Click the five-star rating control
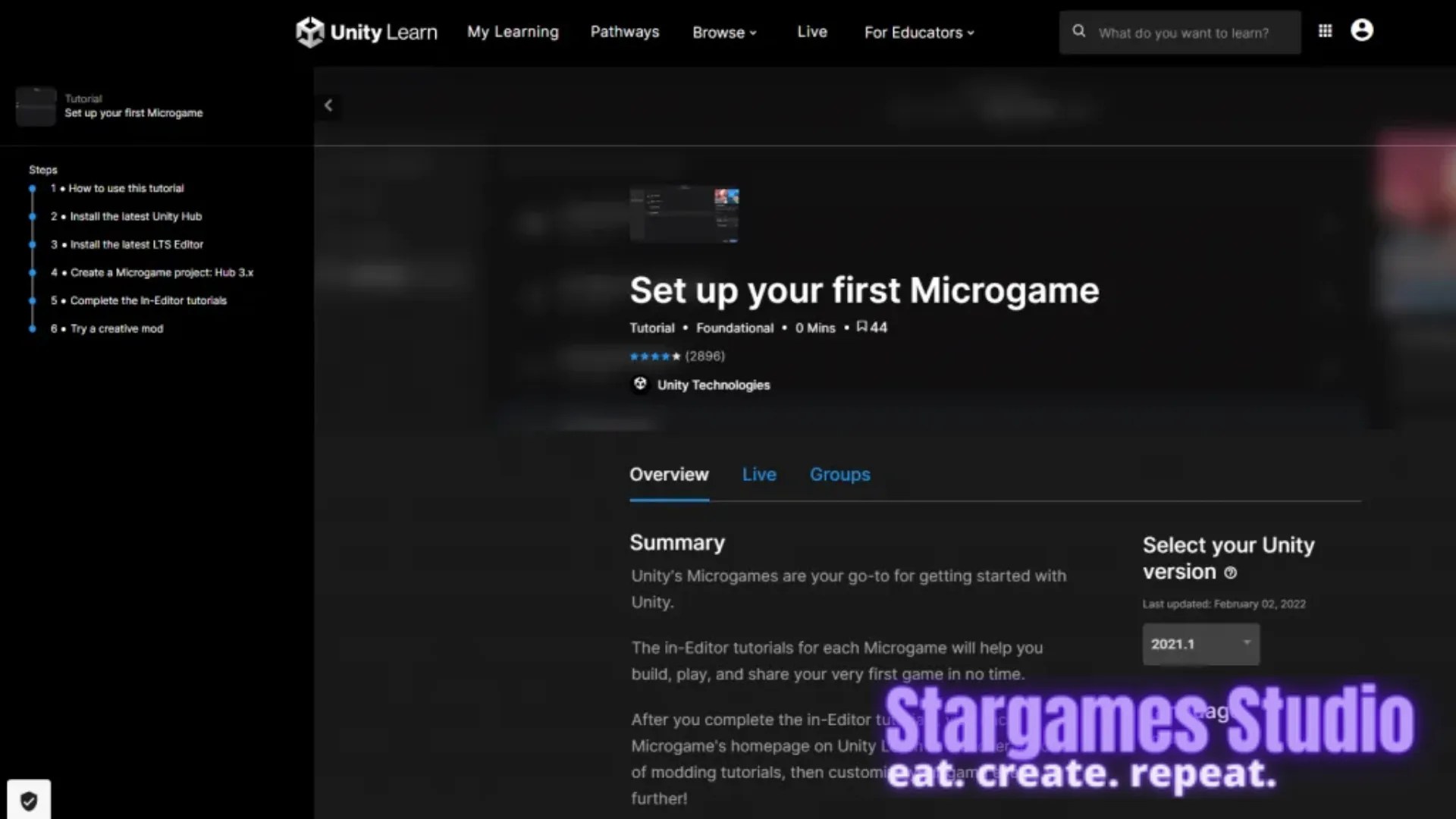 (x=654, y=356)
